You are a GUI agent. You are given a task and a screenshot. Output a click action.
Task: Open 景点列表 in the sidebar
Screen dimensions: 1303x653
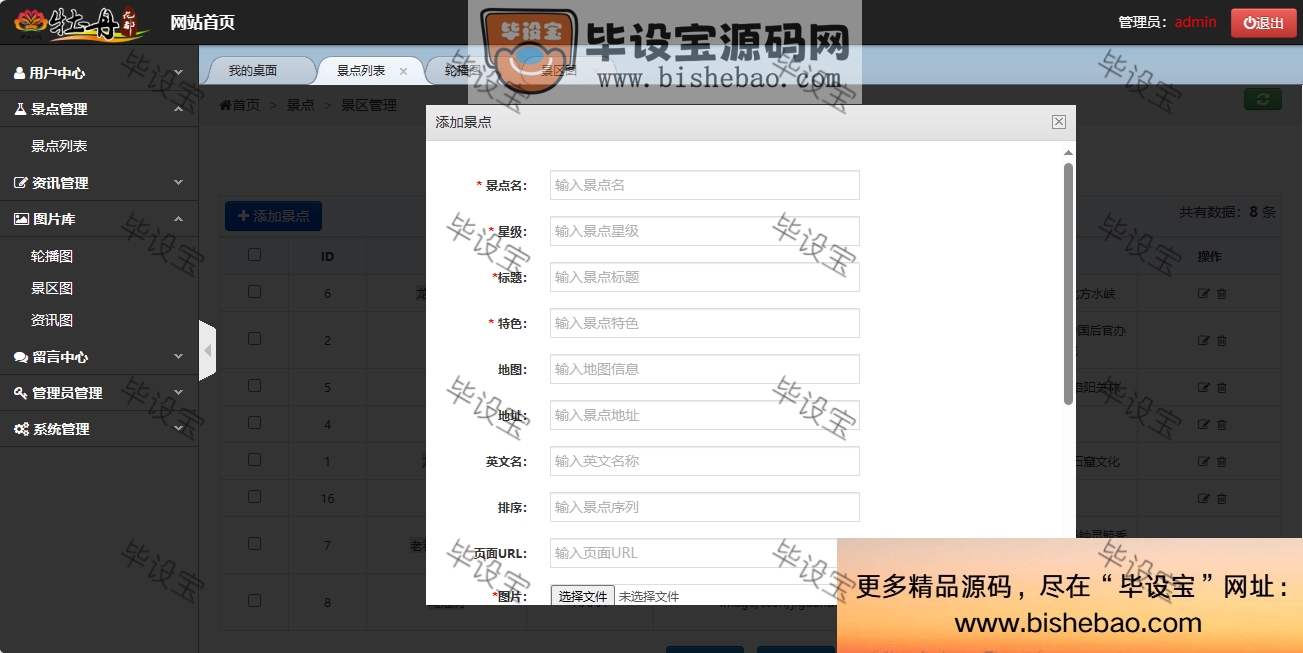click(59, 146)
